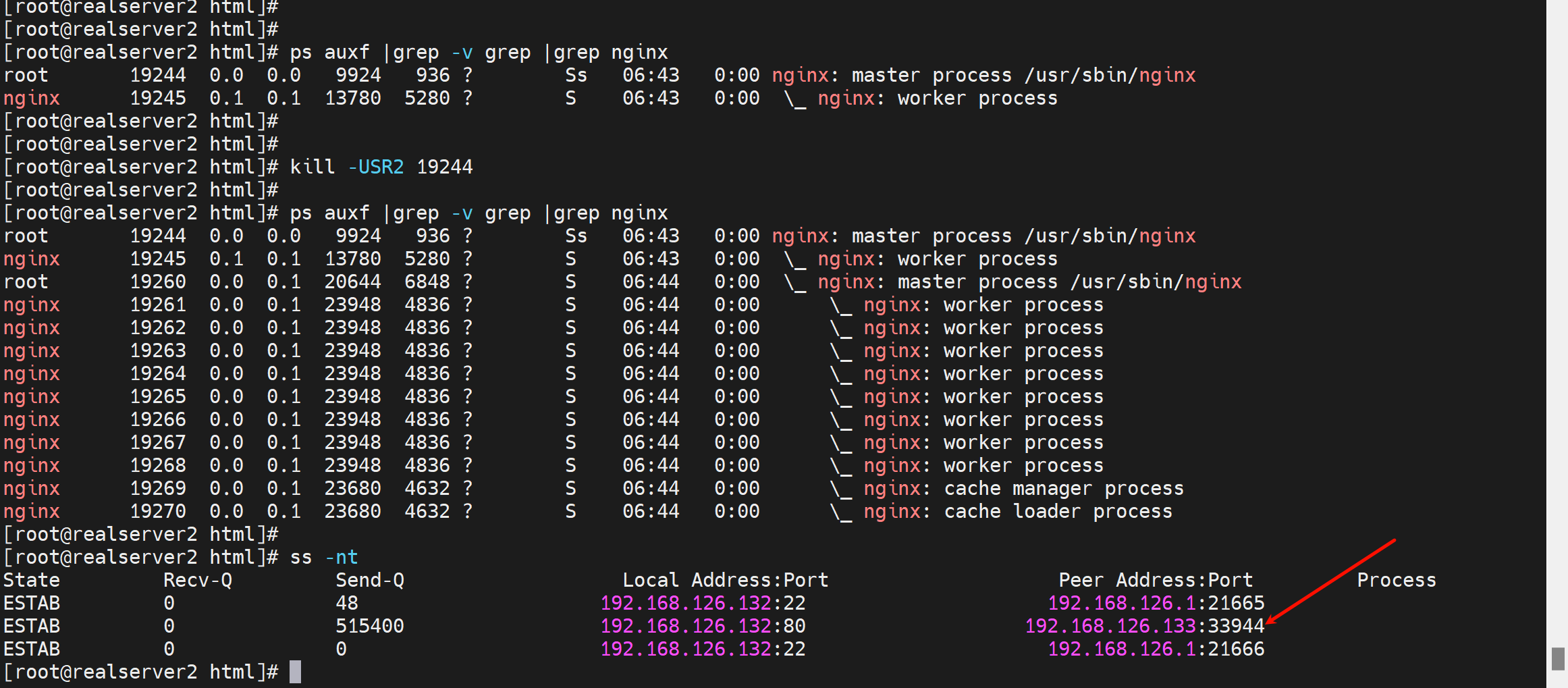This screenshot has width=1568, height=688.
Task: Click the Process column header
Action: click(1396, 580)
